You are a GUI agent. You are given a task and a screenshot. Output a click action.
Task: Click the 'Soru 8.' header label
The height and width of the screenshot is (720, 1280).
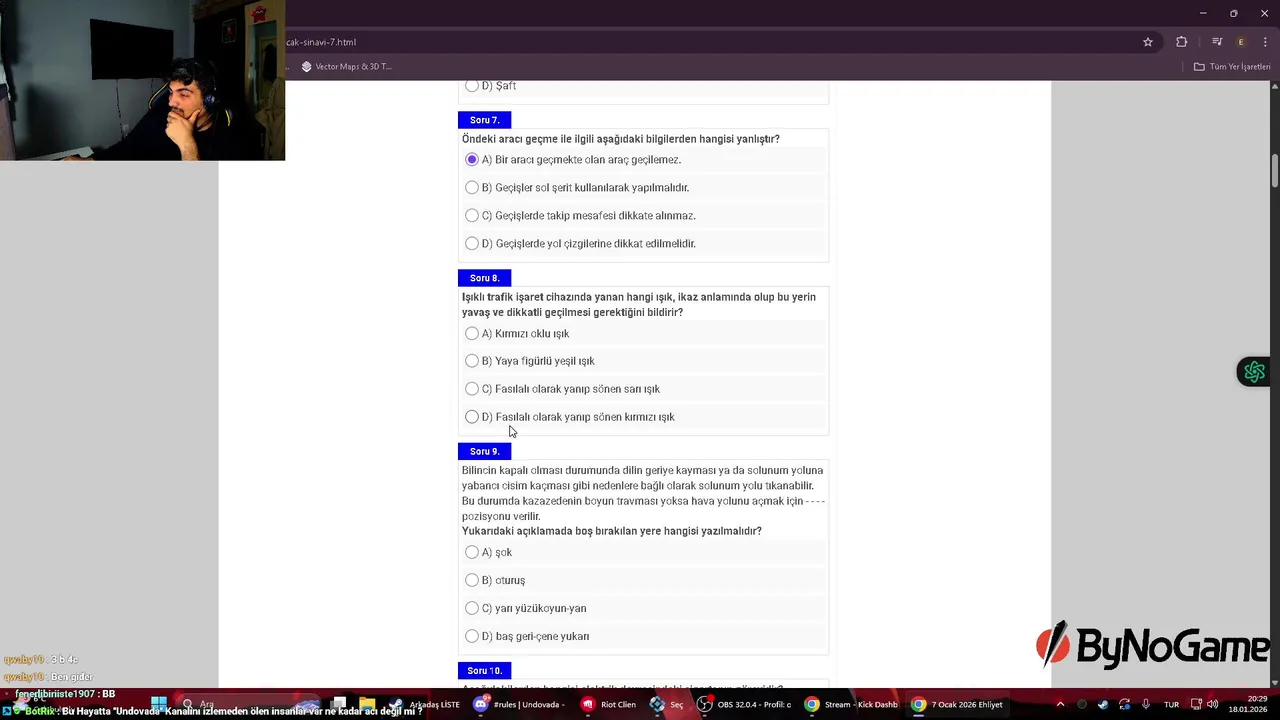pos(484,278)
